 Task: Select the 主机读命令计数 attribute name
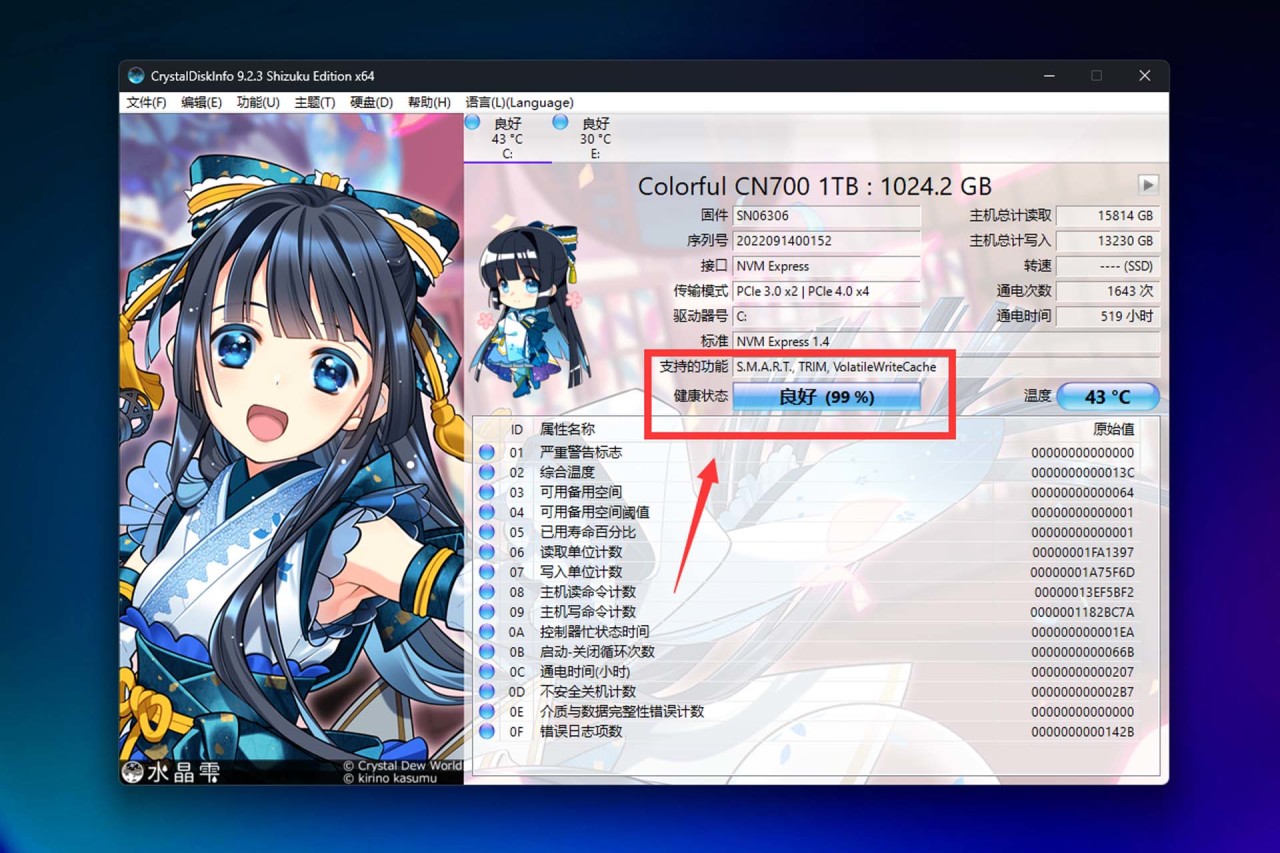point(588,592)
